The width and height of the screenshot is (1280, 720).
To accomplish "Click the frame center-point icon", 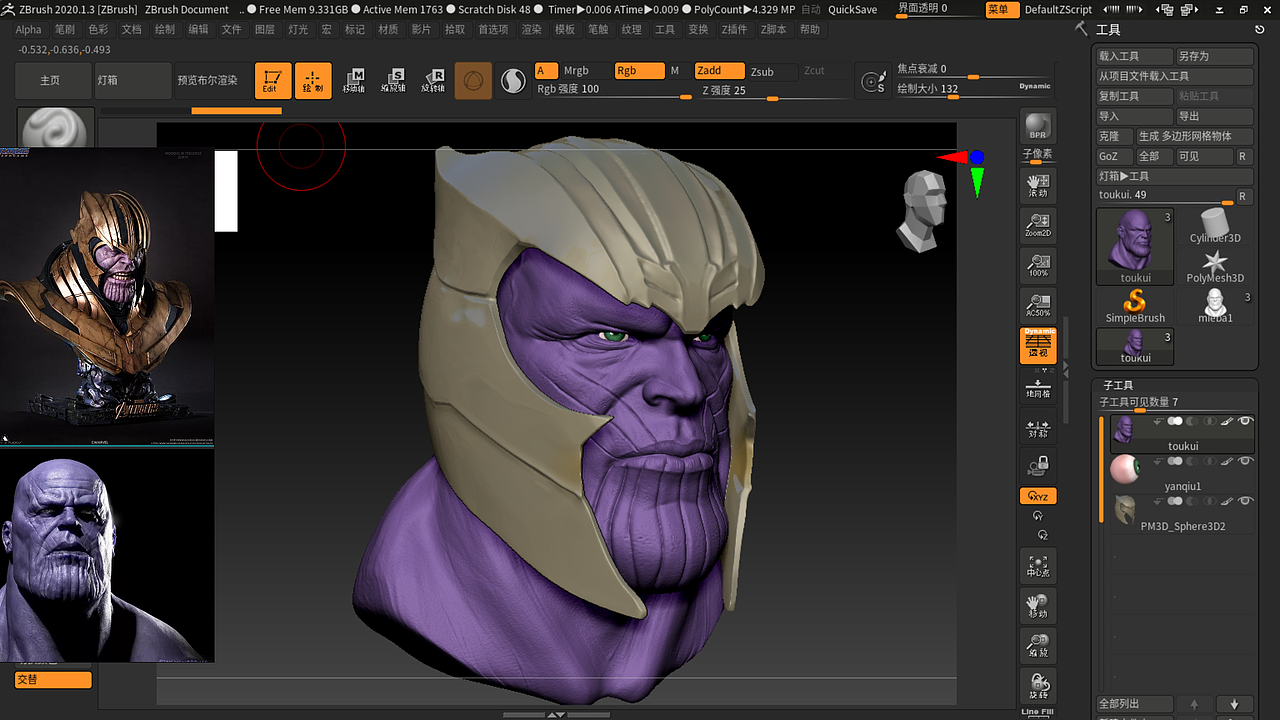I will tap(1038, 566).
